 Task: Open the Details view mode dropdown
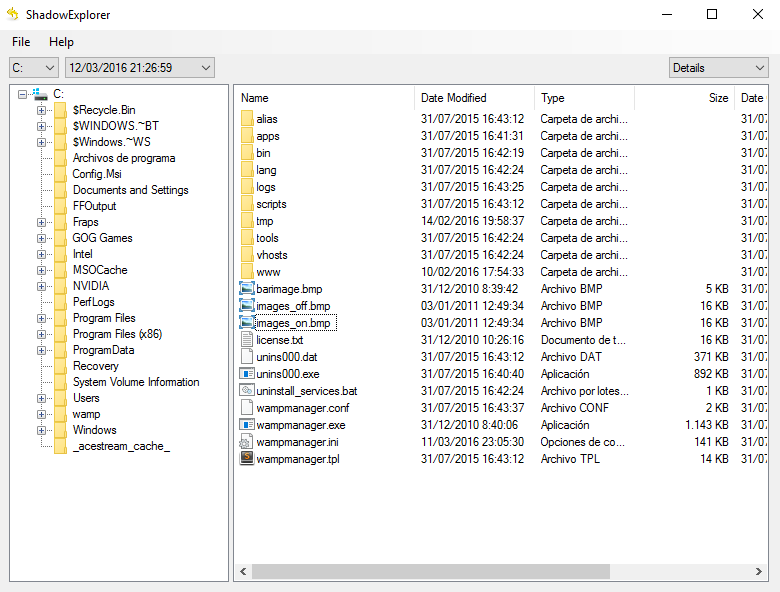(719, 68)
